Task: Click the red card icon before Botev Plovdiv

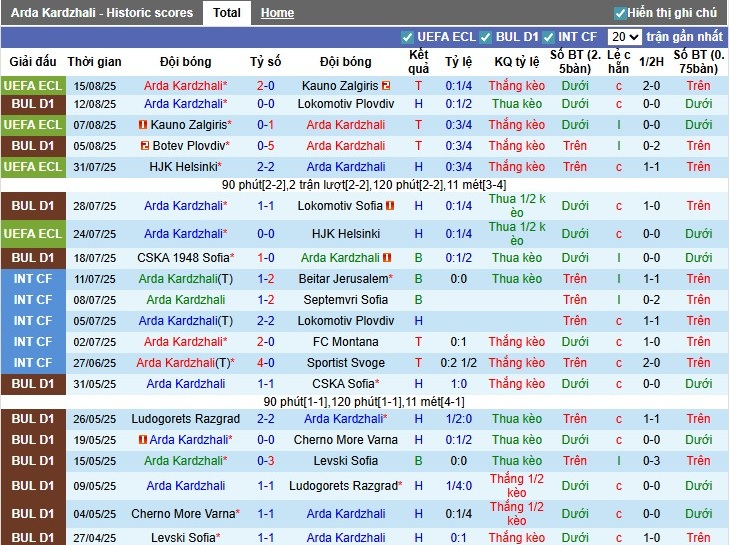Action: [143, 146]
